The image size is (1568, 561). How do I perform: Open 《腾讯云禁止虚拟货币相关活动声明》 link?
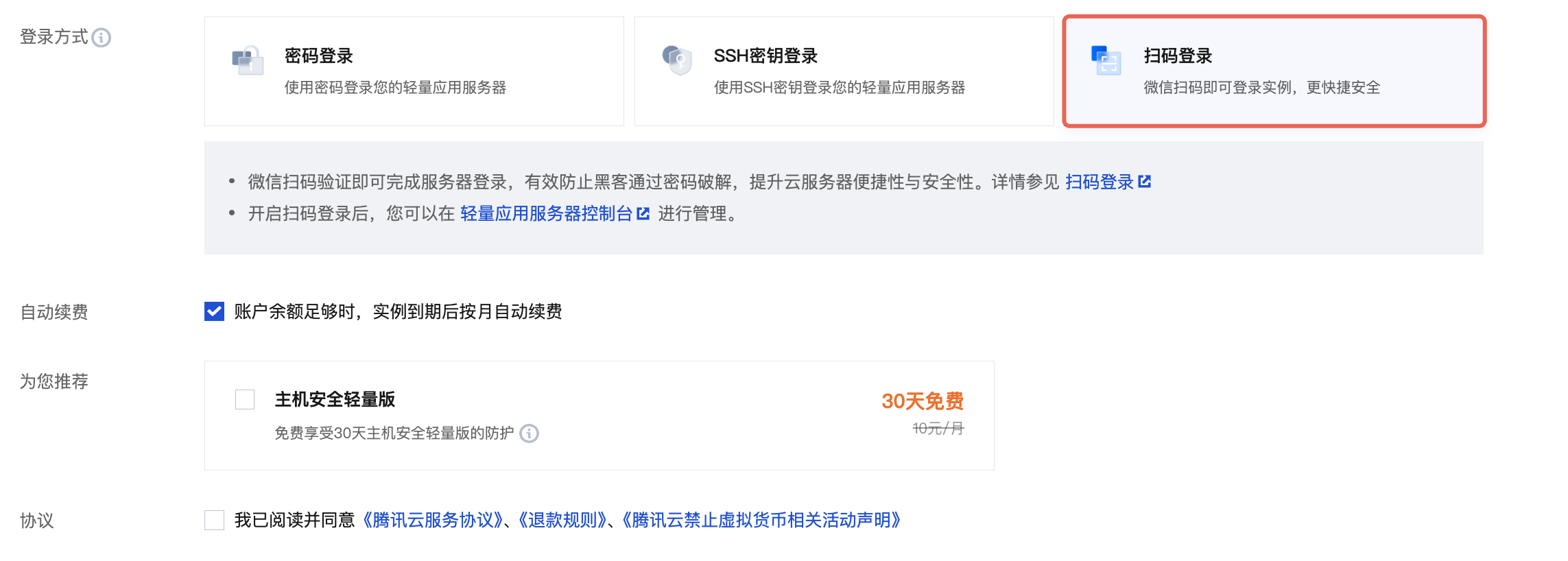(x=761, y=520)
